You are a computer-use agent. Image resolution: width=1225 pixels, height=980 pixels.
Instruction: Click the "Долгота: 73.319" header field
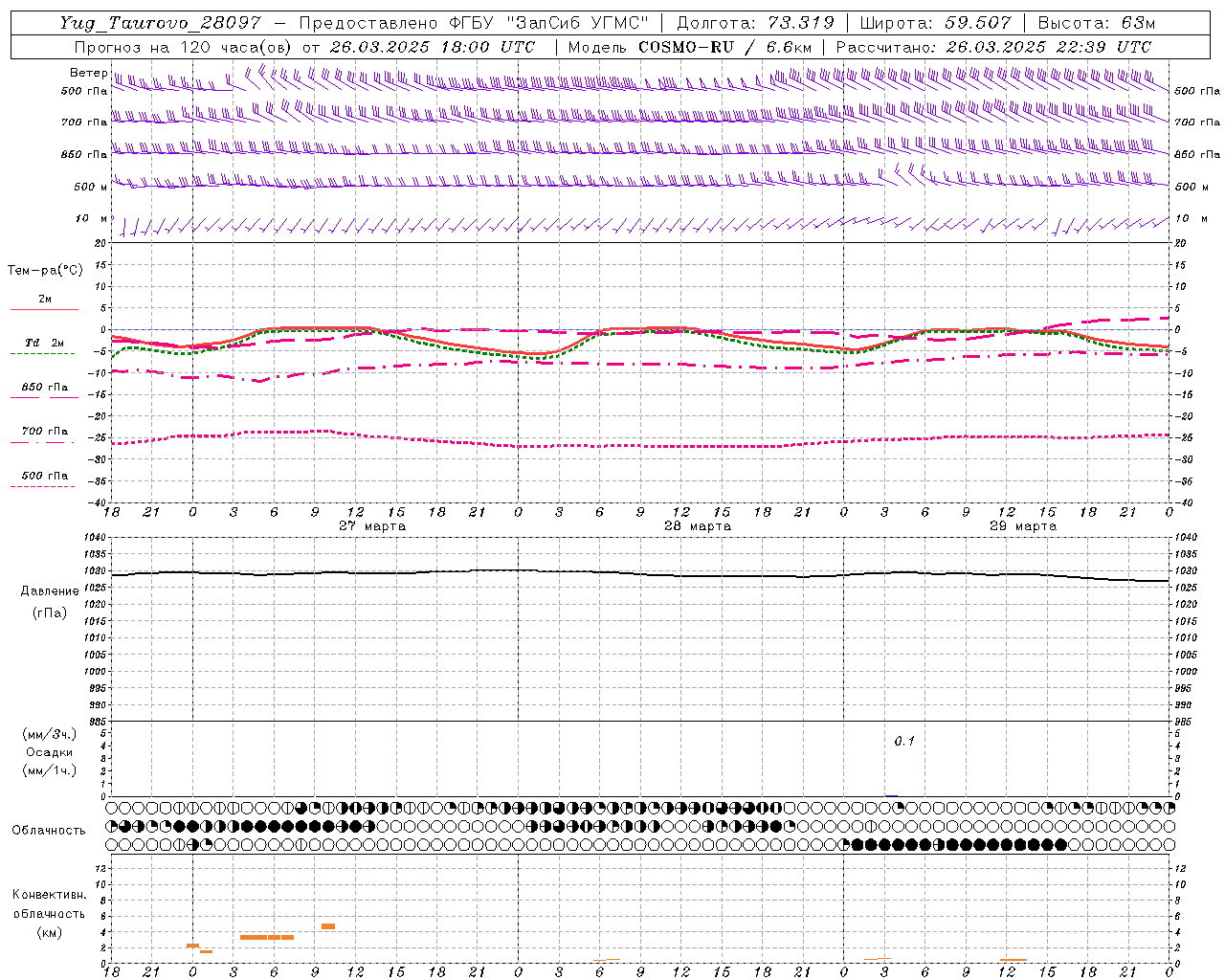pos(756,23)
